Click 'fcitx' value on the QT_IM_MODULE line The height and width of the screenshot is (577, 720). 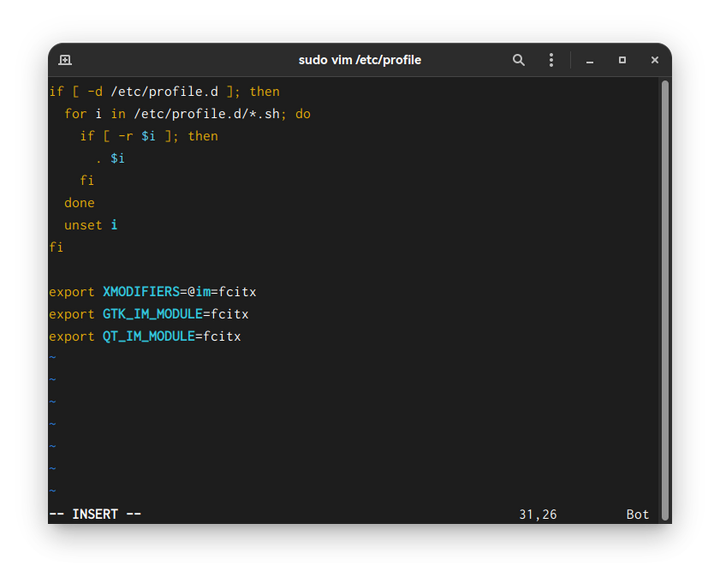222,337
